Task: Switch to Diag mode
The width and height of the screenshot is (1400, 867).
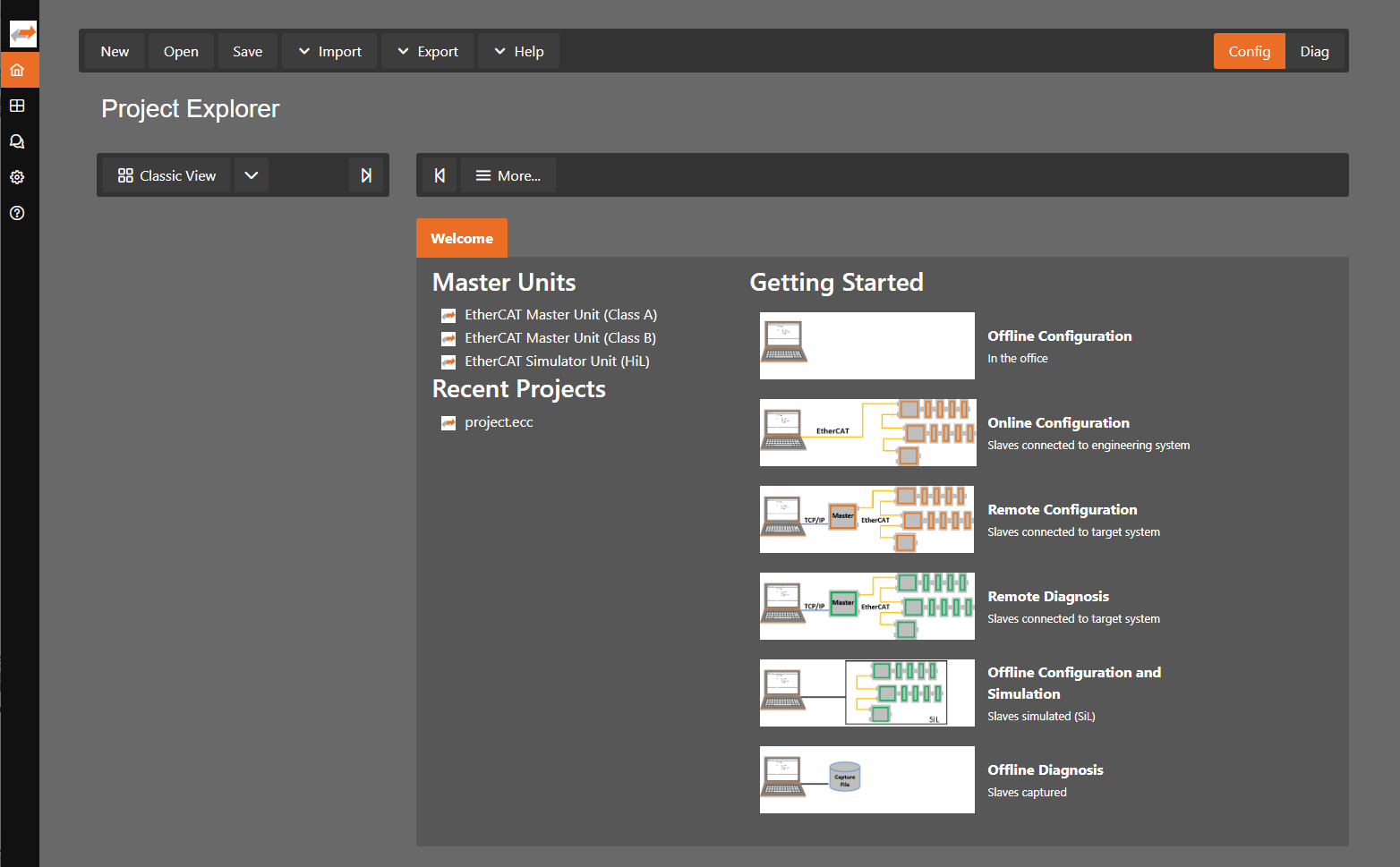Action: click(1314, 52)
